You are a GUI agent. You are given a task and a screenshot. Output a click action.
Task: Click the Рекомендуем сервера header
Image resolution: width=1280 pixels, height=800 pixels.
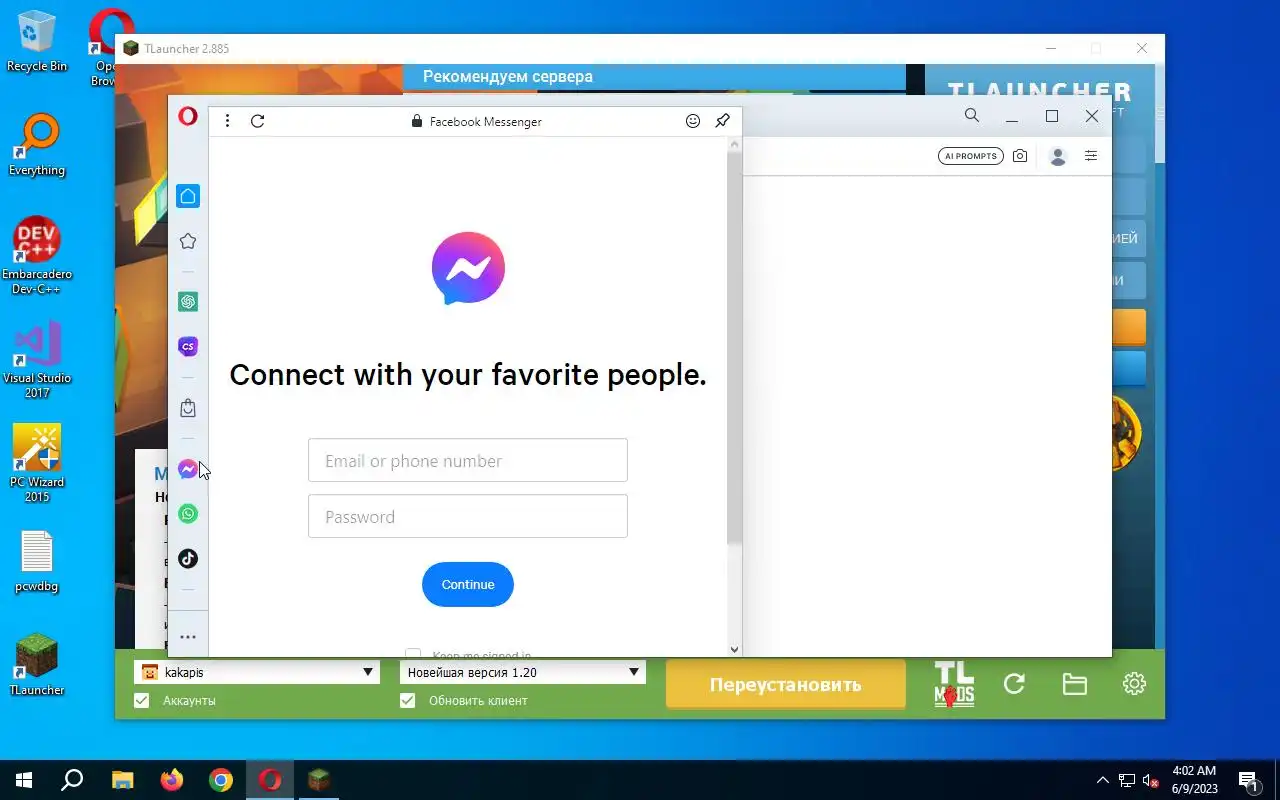[x=508, y=77]
